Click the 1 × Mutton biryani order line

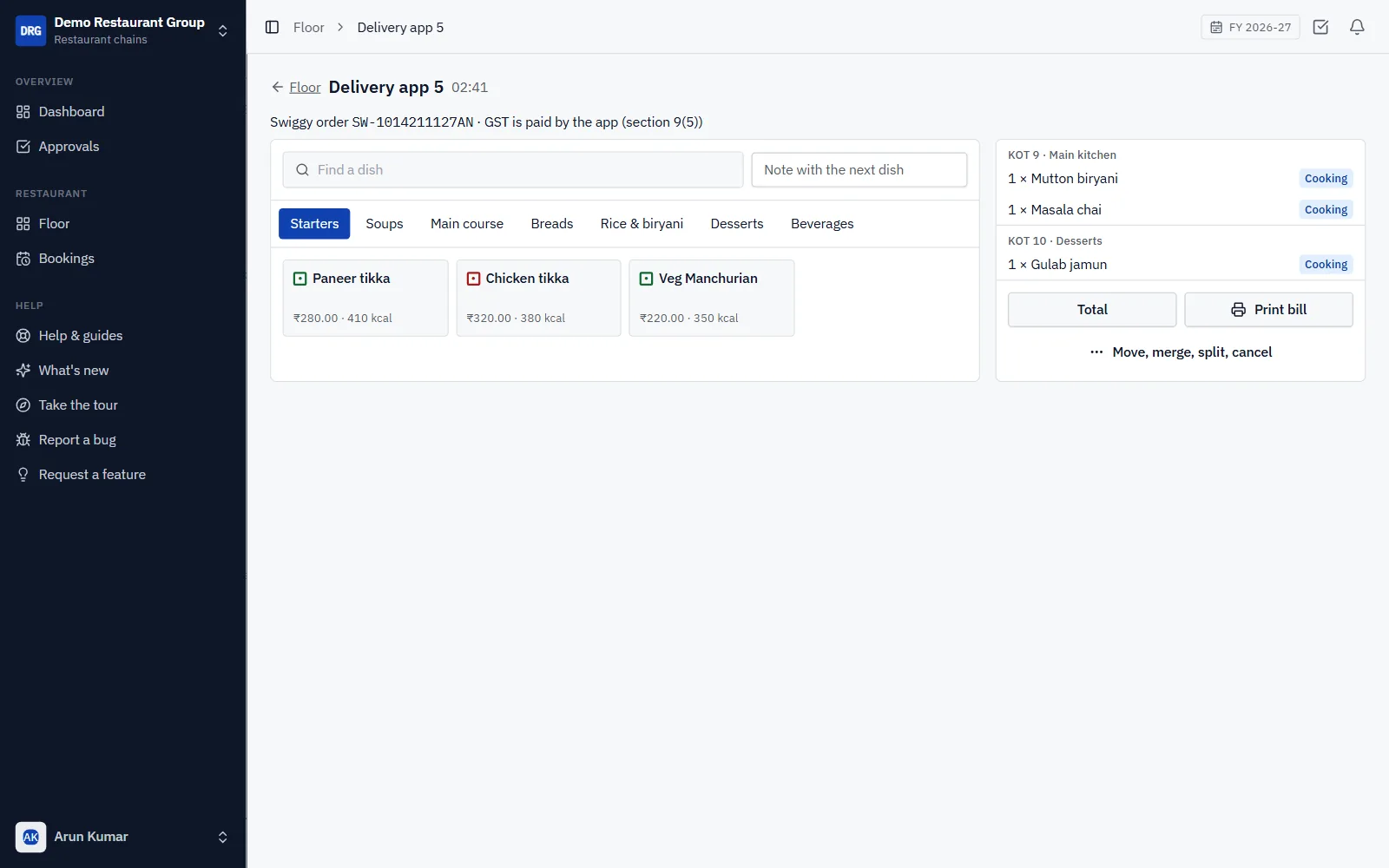tap(1180, 179)
